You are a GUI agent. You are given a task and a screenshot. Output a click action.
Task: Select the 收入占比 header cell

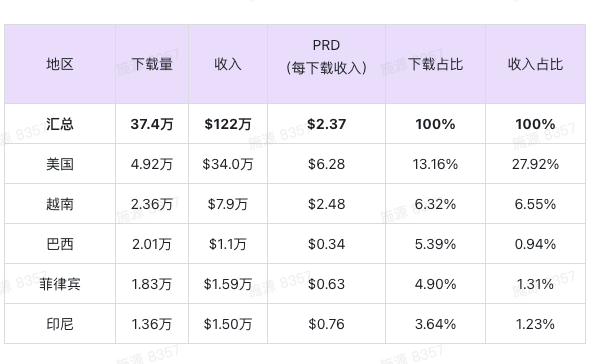pos(536,64)
